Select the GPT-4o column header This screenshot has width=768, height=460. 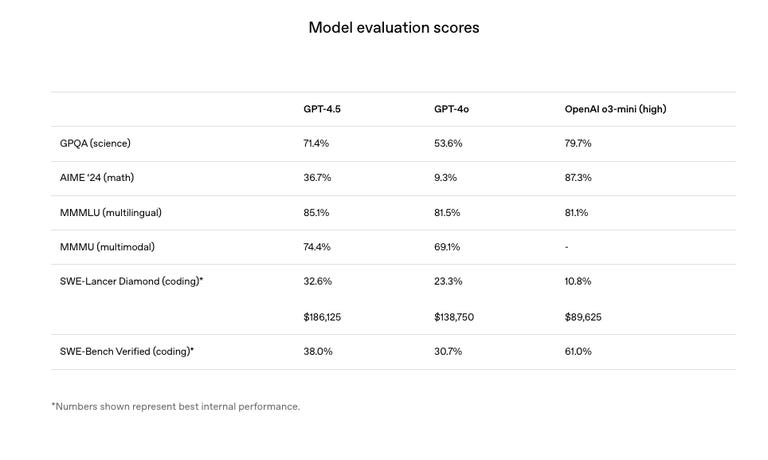pos(451,109)
